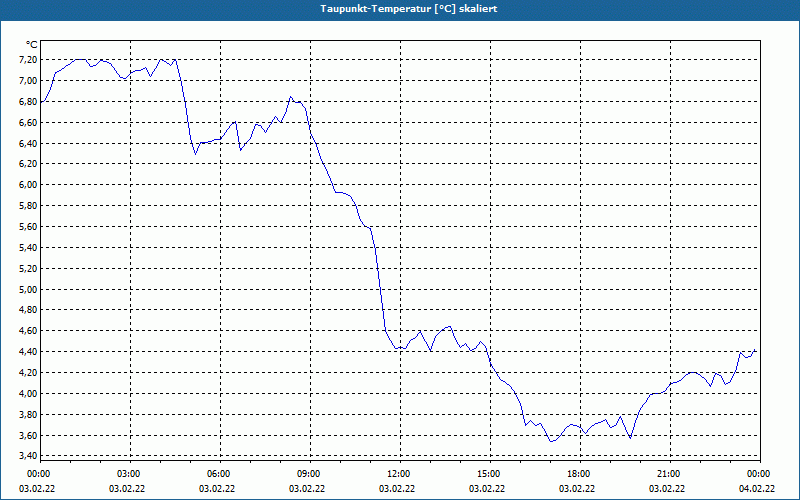Image resolution: width=800 pixels, height=500 pixels.
Task: Select the '7,20' y-axis value
Action: pyautogui.click(x=29, y=60)
